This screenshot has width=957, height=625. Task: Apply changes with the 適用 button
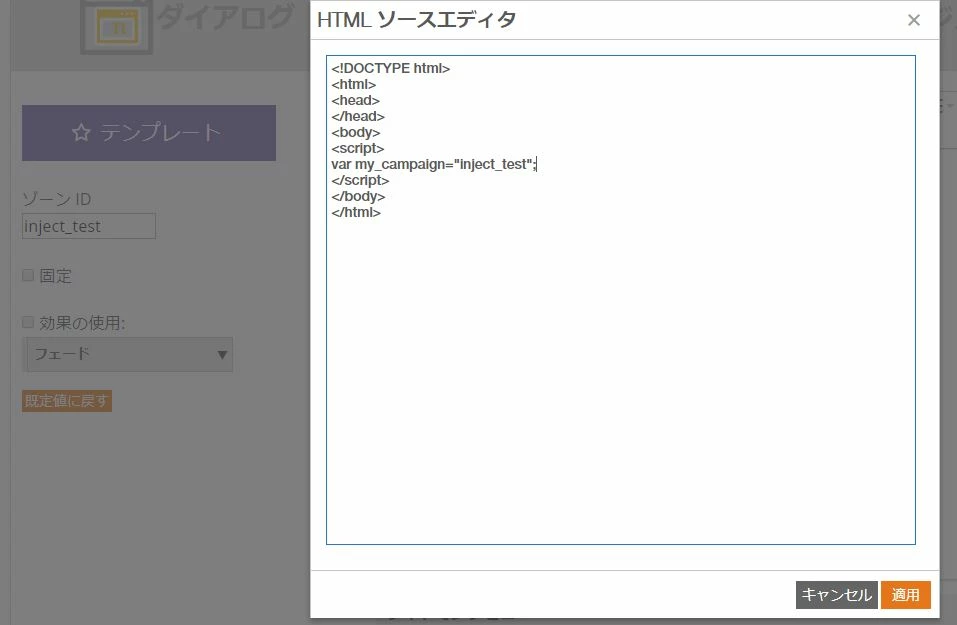905,594
